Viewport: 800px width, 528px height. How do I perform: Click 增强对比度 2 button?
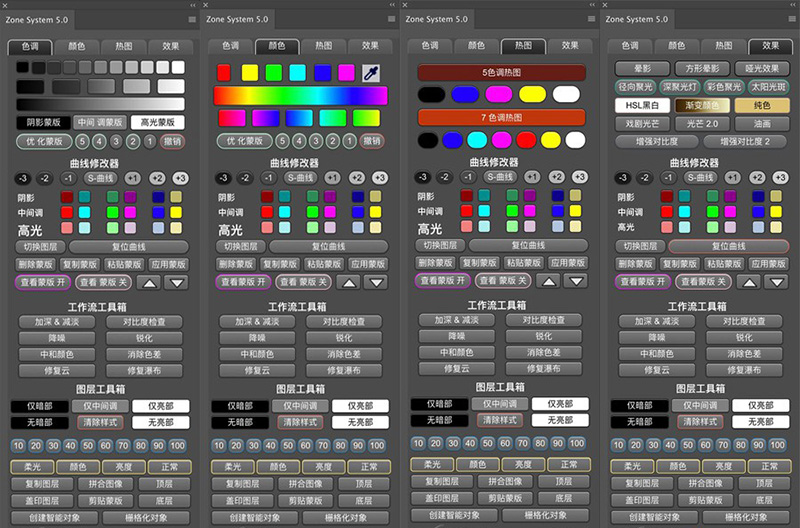(x=745, y=142)
